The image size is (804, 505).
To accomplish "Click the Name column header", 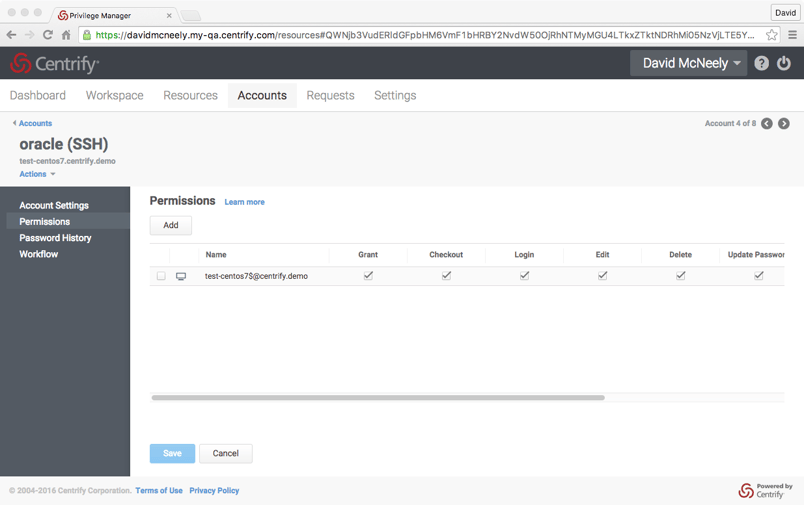I will [216, 255].
